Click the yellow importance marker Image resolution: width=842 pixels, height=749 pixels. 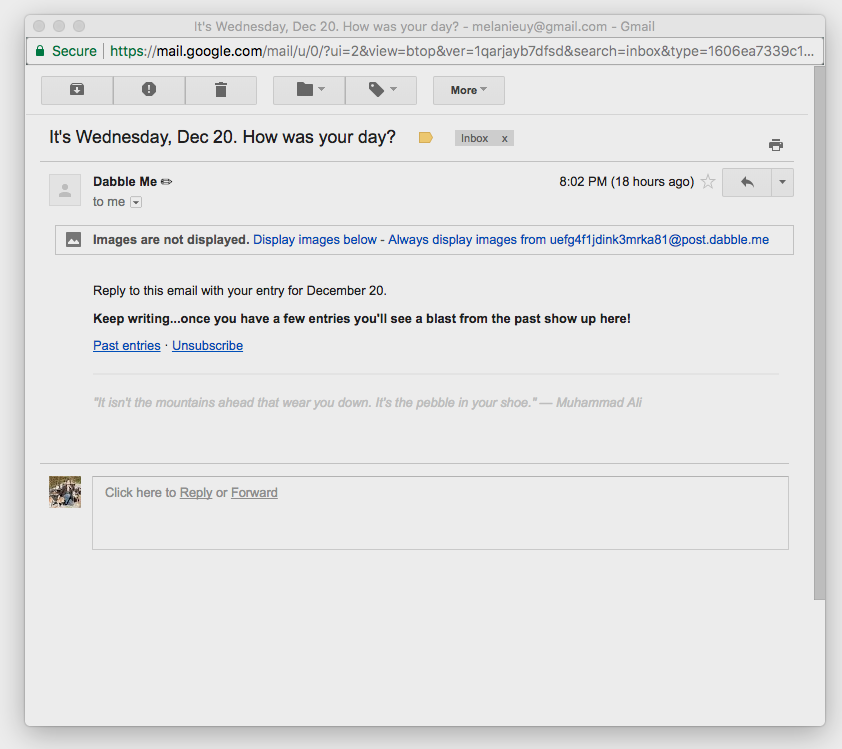pos(426,138)
